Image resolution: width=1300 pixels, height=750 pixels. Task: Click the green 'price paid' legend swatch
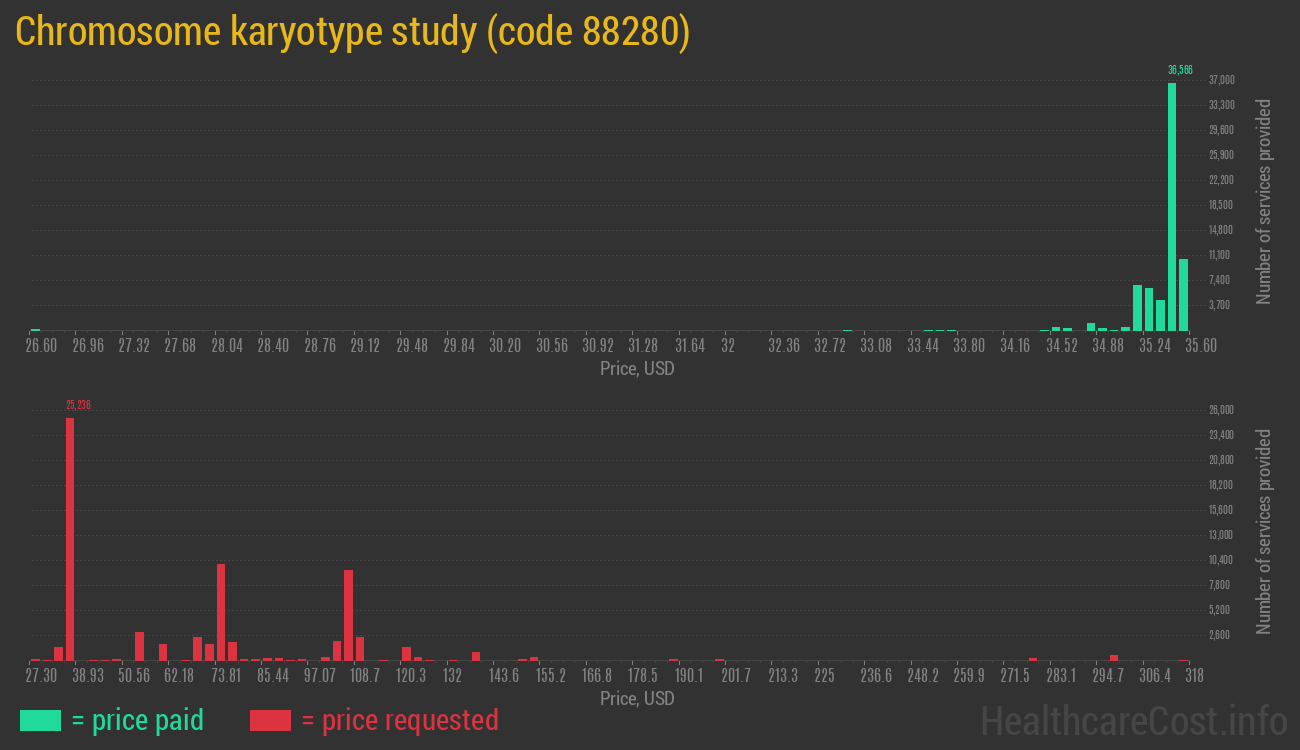point(40,719)
